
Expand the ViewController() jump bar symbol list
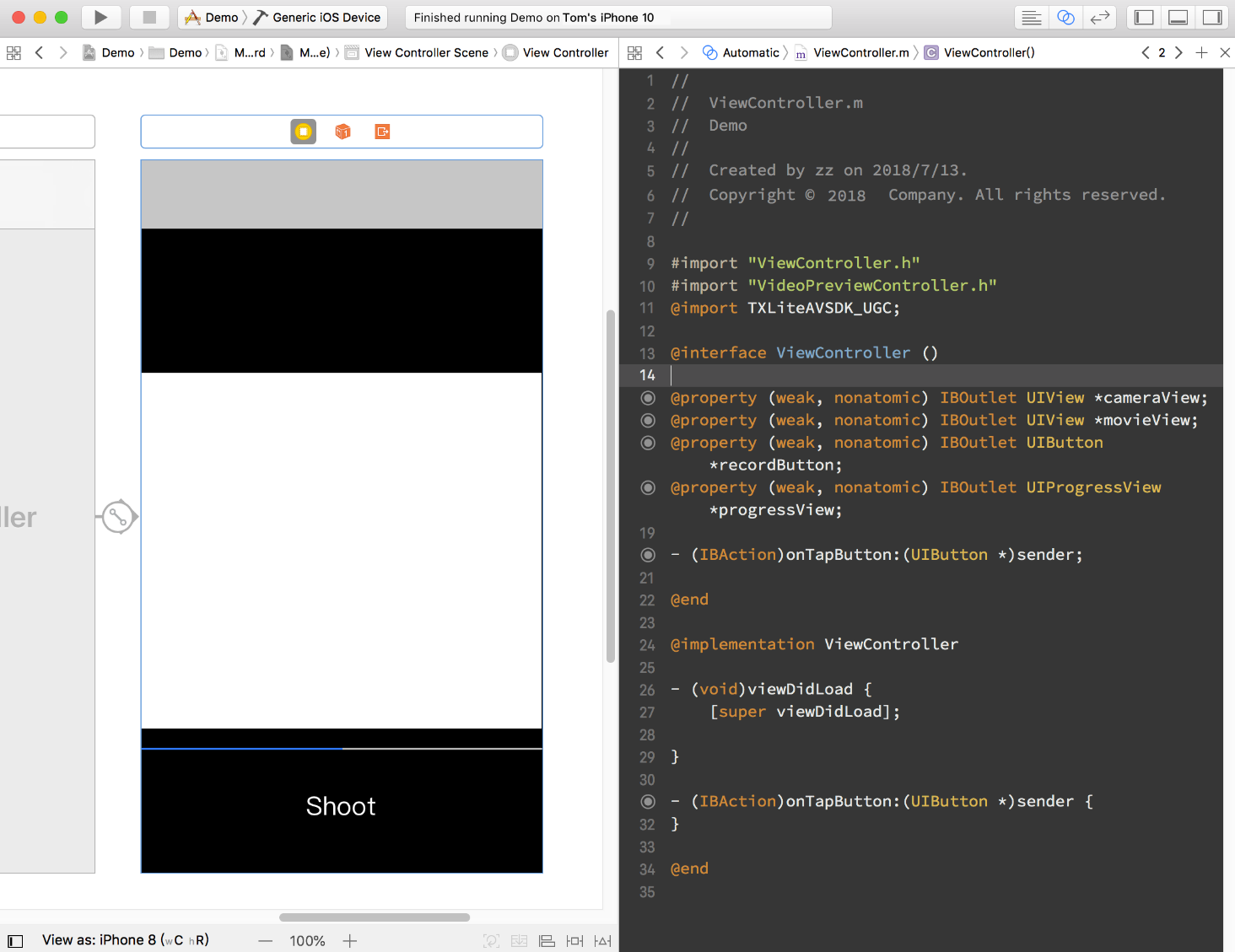pyautogui.click(x=988, y=52)
